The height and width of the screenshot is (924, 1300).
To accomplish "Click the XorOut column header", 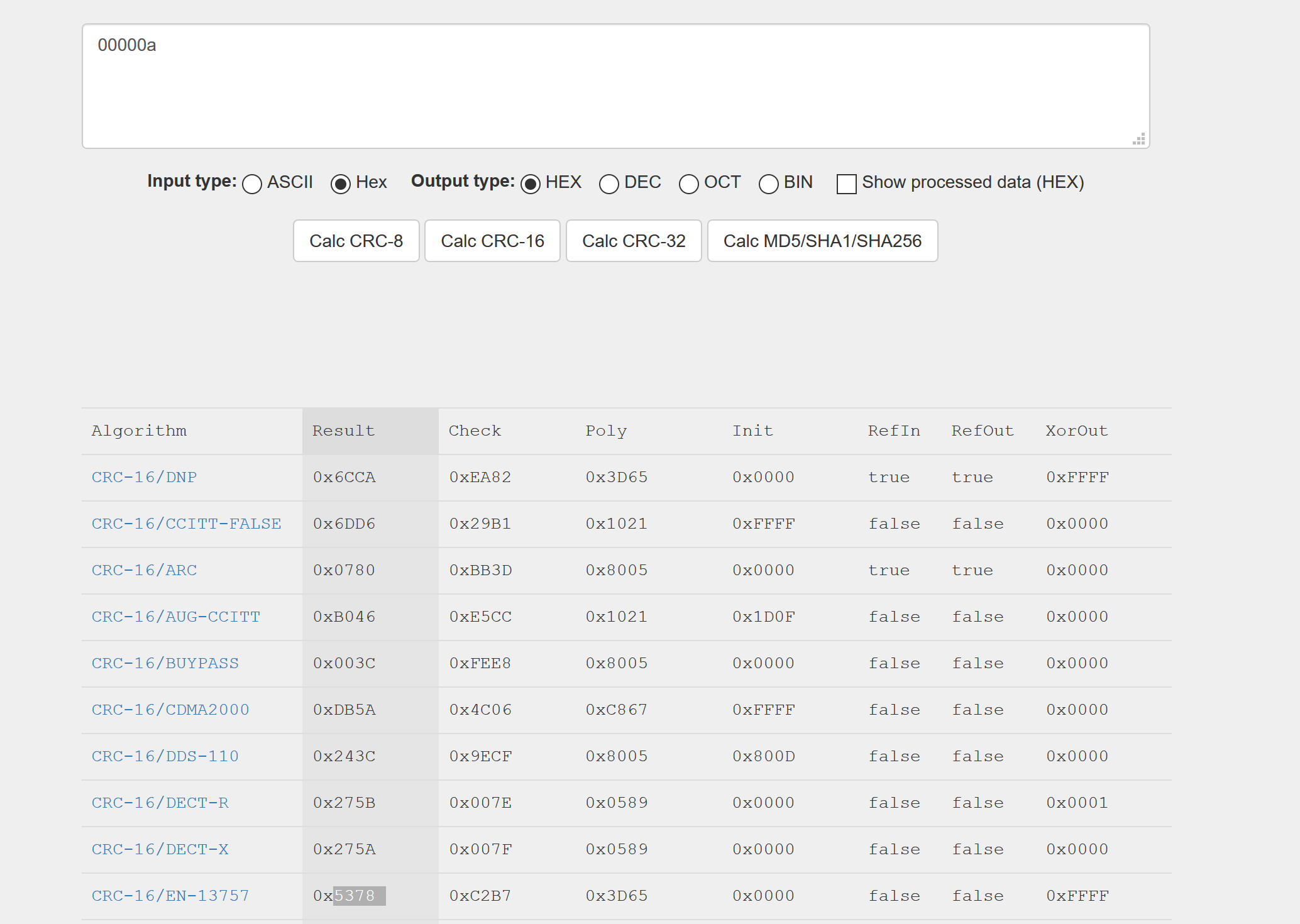I will pos(1077,431).
